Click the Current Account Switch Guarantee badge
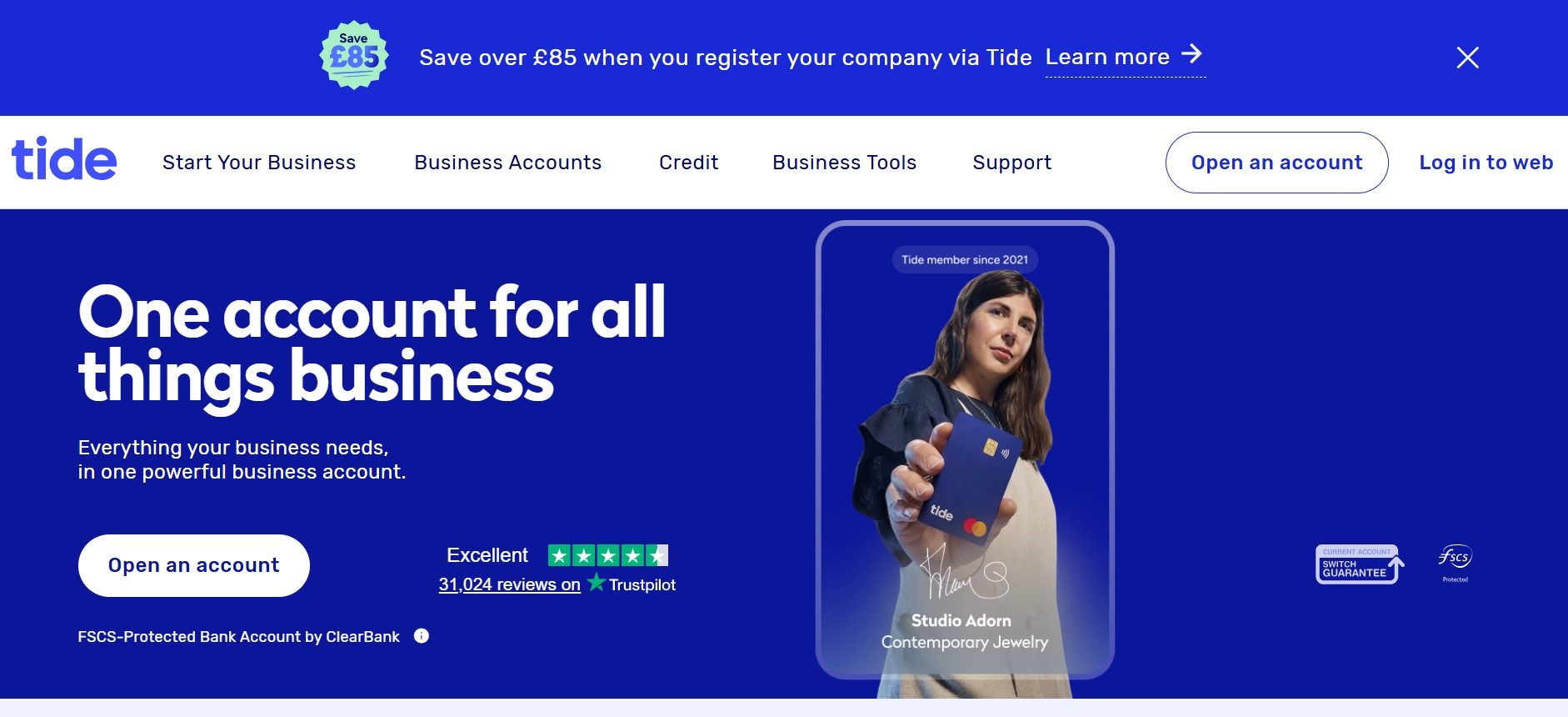The image size is (1568, 717). pyautogui.click(x=1360, y=564)
